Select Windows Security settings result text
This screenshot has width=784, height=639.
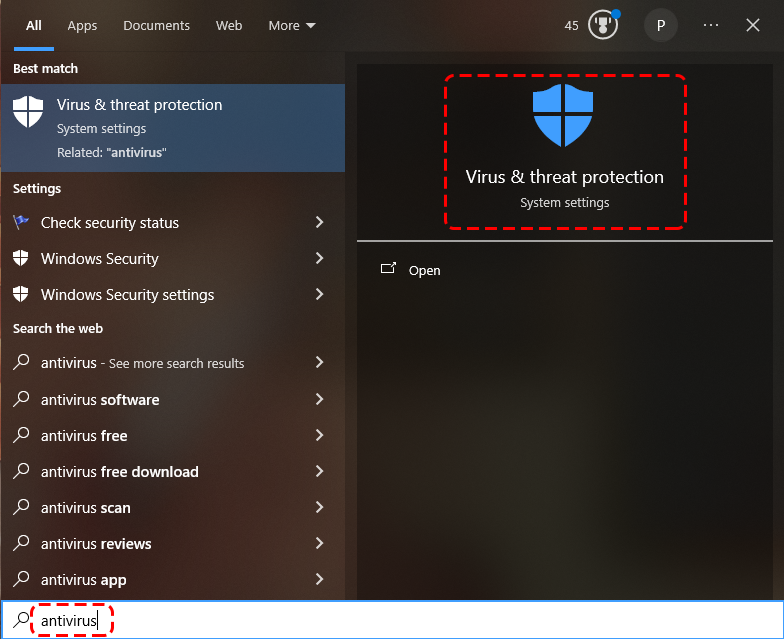pyautogui.click(x=128, y=295)
